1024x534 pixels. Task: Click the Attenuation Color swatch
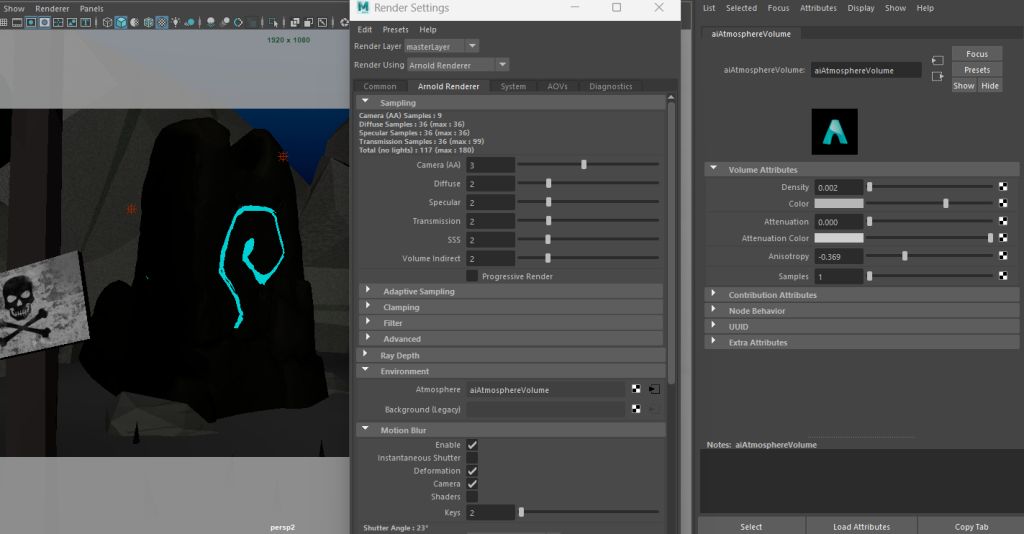point(839,238)
